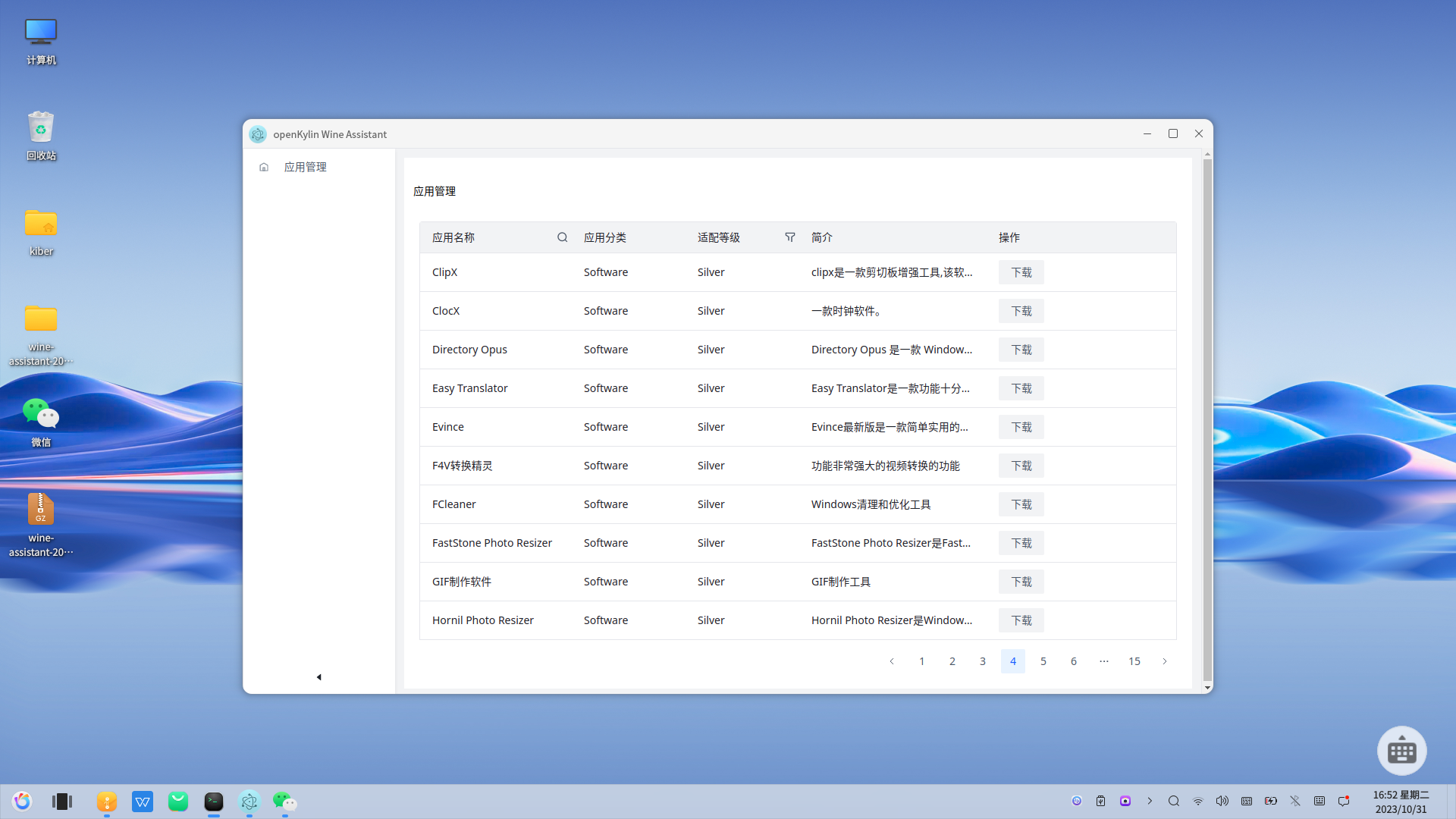The height and width of the screenshot is (819, 1456).
Task: Click the pagination ellipsis to jump pages
Action: tap(1104, 661)
